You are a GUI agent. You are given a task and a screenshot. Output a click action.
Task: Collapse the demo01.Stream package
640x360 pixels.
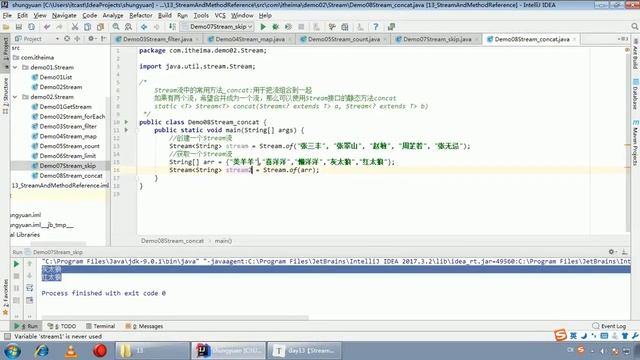point(15,67)
